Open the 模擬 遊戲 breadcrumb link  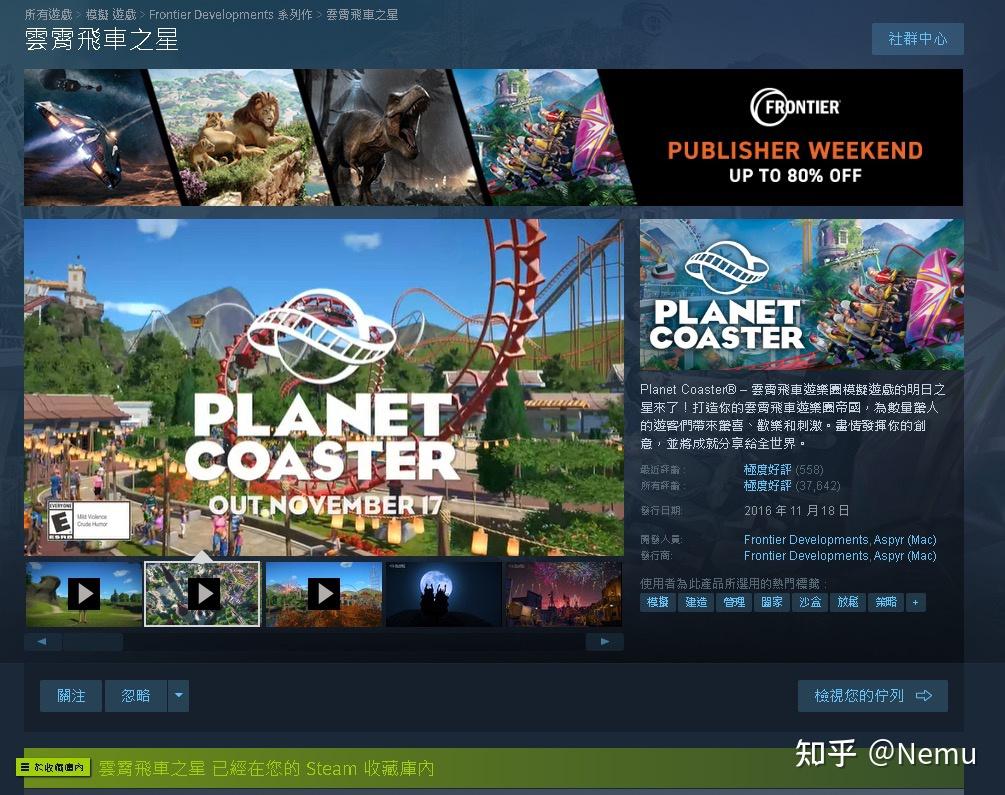111,14
